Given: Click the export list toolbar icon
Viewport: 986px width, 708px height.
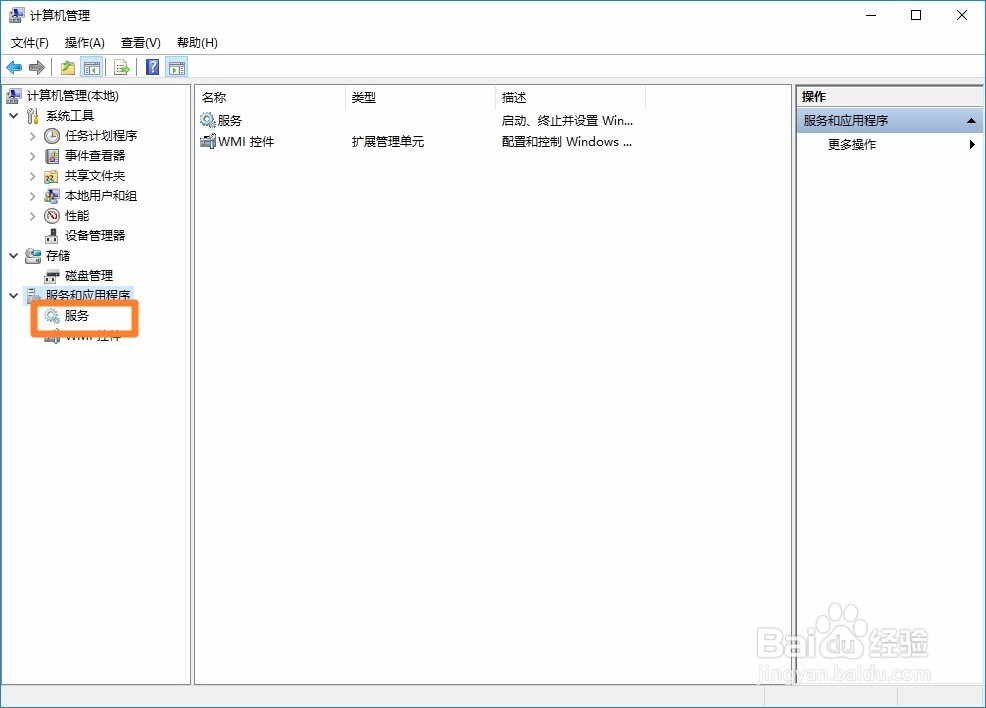Looking at the screenshot, I should click(122, 66).
